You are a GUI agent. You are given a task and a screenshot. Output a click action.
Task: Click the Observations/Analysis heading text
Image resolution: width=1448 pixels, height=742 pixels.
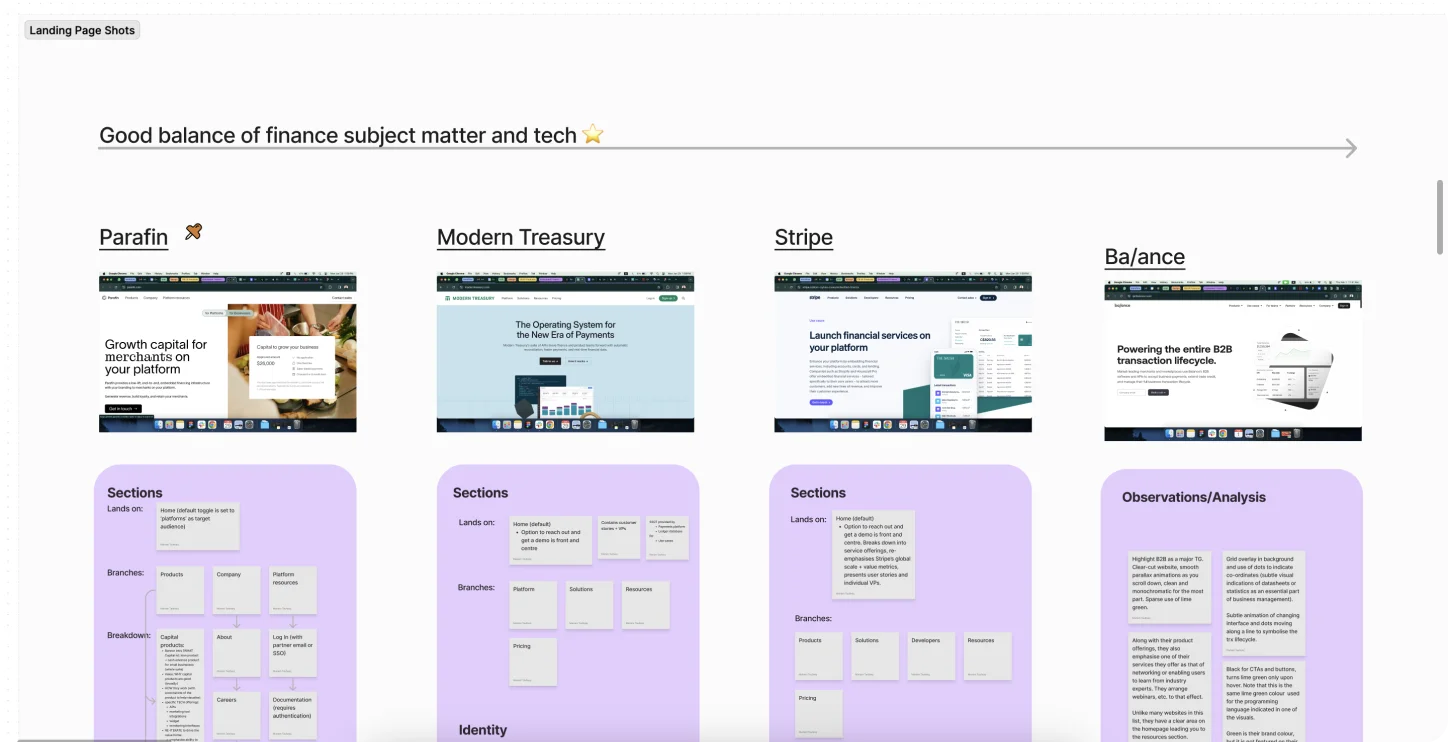(x=1193, y=497)
